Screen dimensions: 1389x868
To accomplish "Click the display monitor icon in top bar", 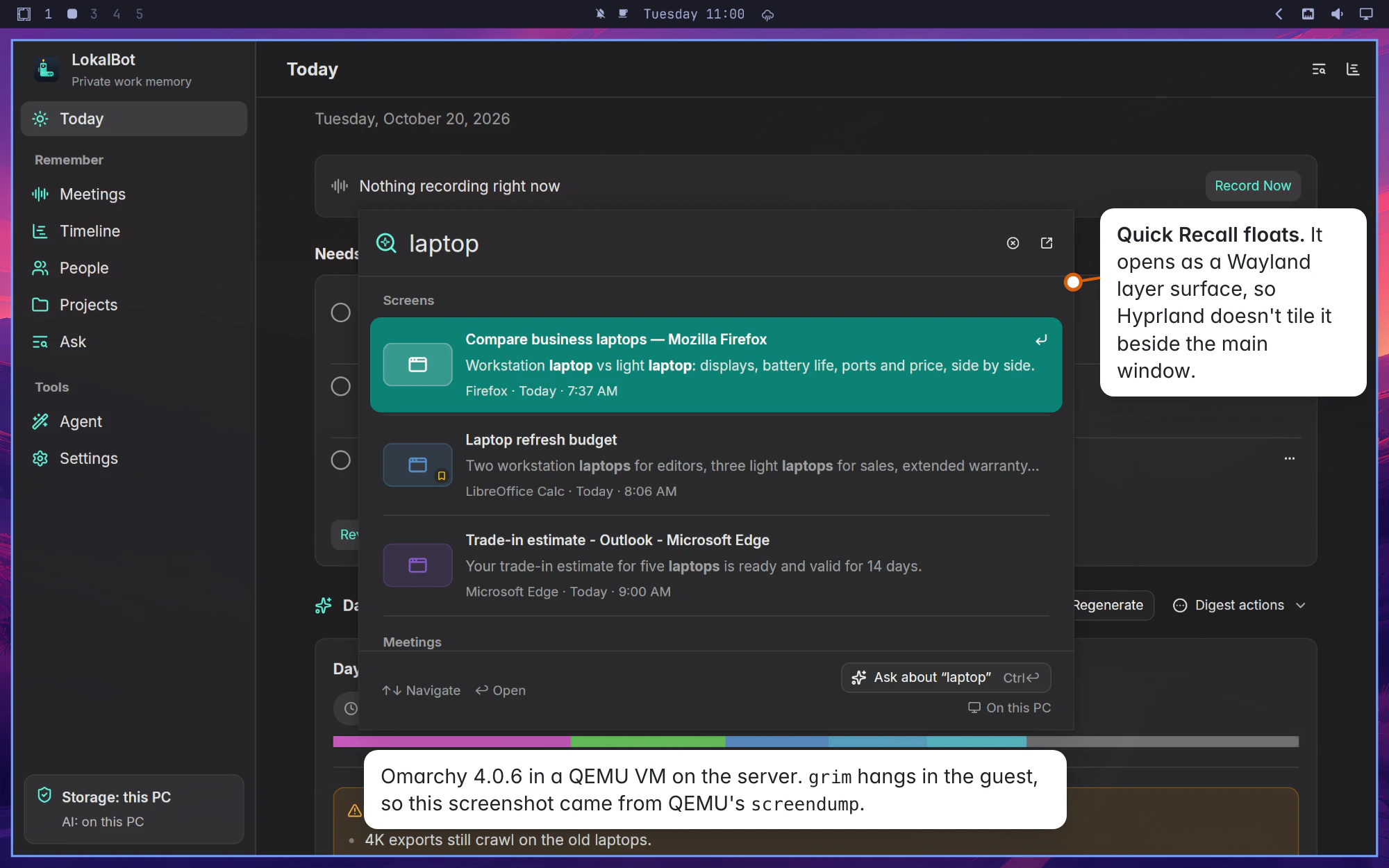I will 1366,14.
